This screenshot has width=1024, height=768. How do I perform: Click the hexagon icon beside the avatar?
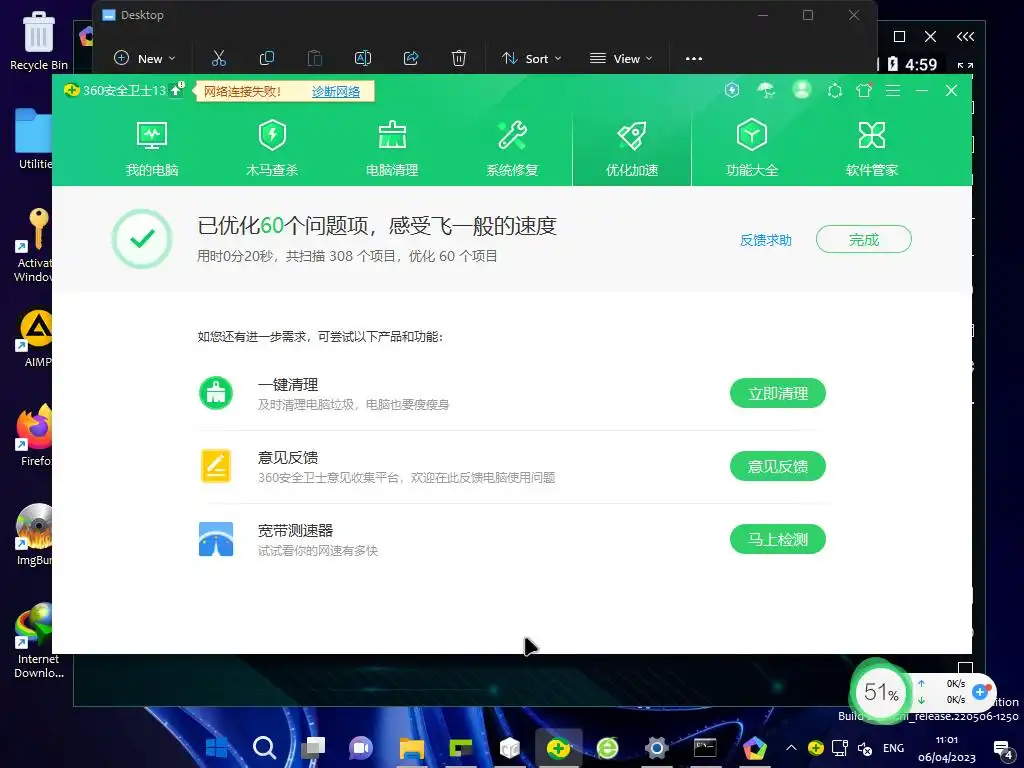(x=835, y=91)
